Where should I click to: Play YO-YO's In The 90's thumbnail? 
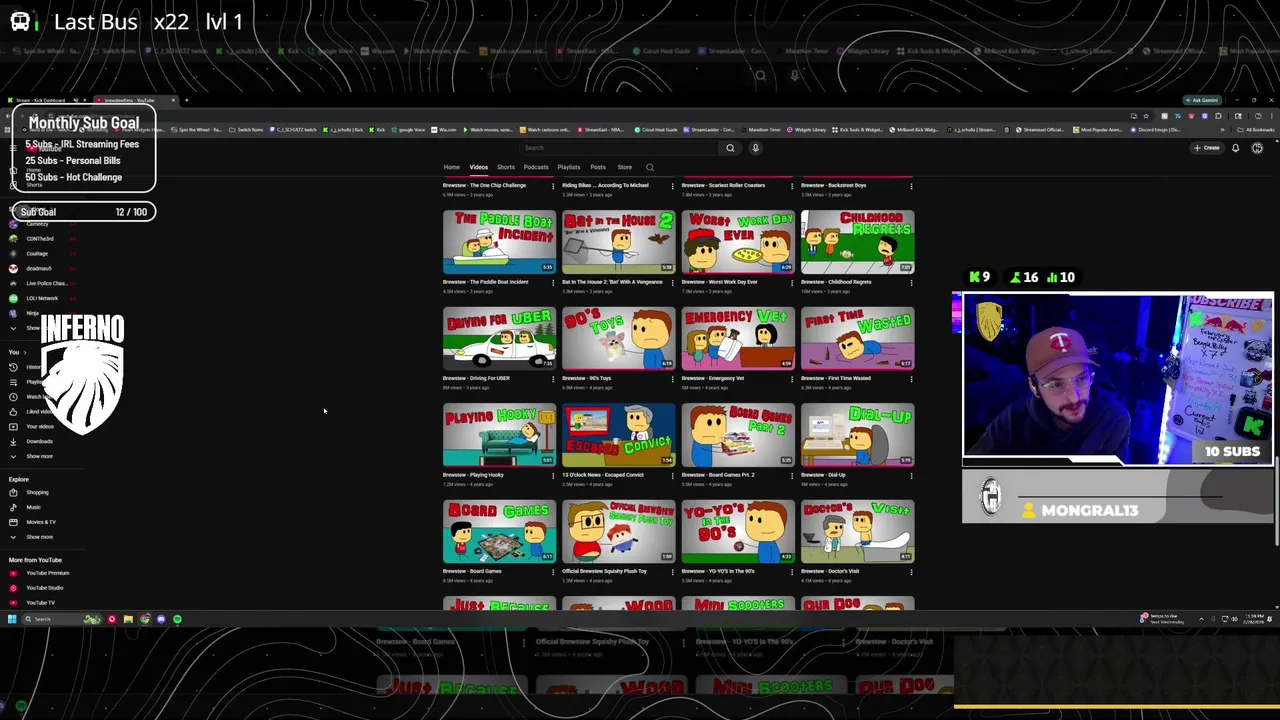coord(738,530)
